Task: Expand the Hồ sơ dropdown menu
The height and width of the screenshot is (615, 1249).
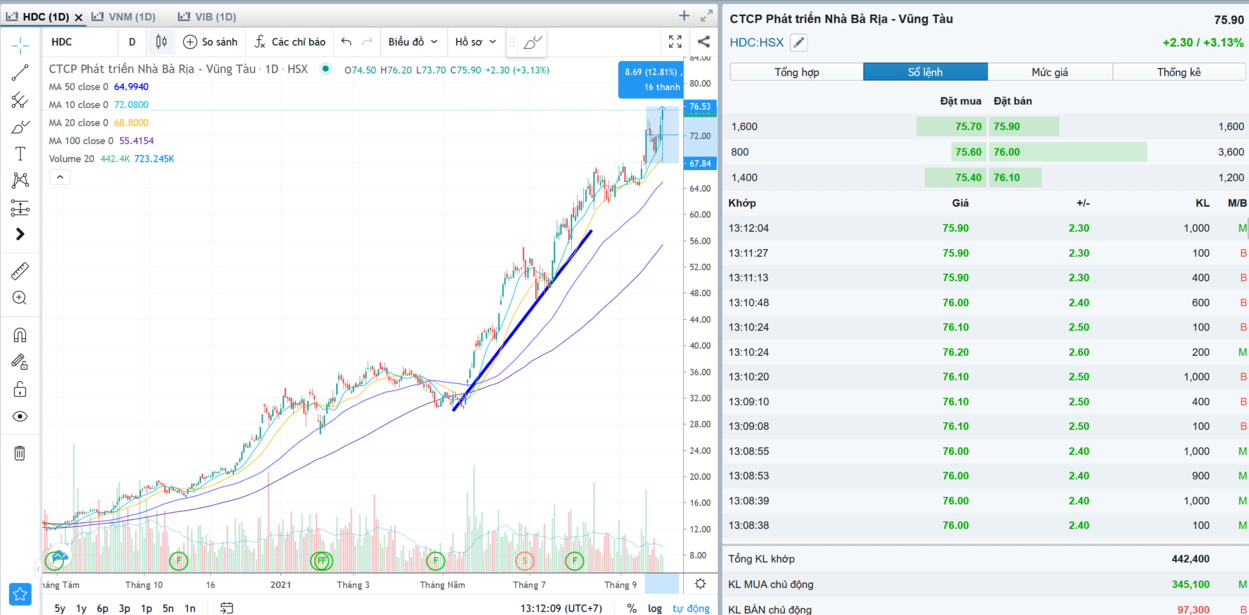Action: tap(476, 42)
